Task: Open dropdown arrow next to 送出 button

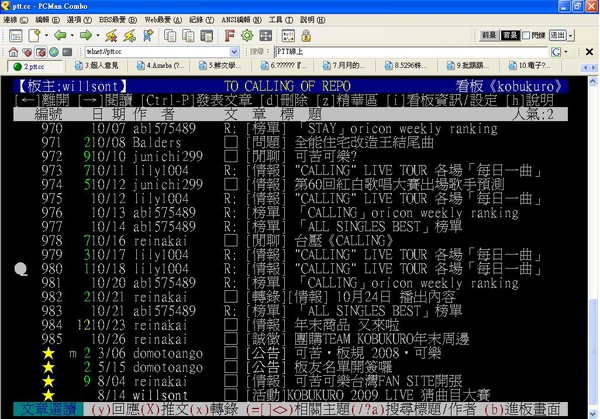Action: (571, 36)
